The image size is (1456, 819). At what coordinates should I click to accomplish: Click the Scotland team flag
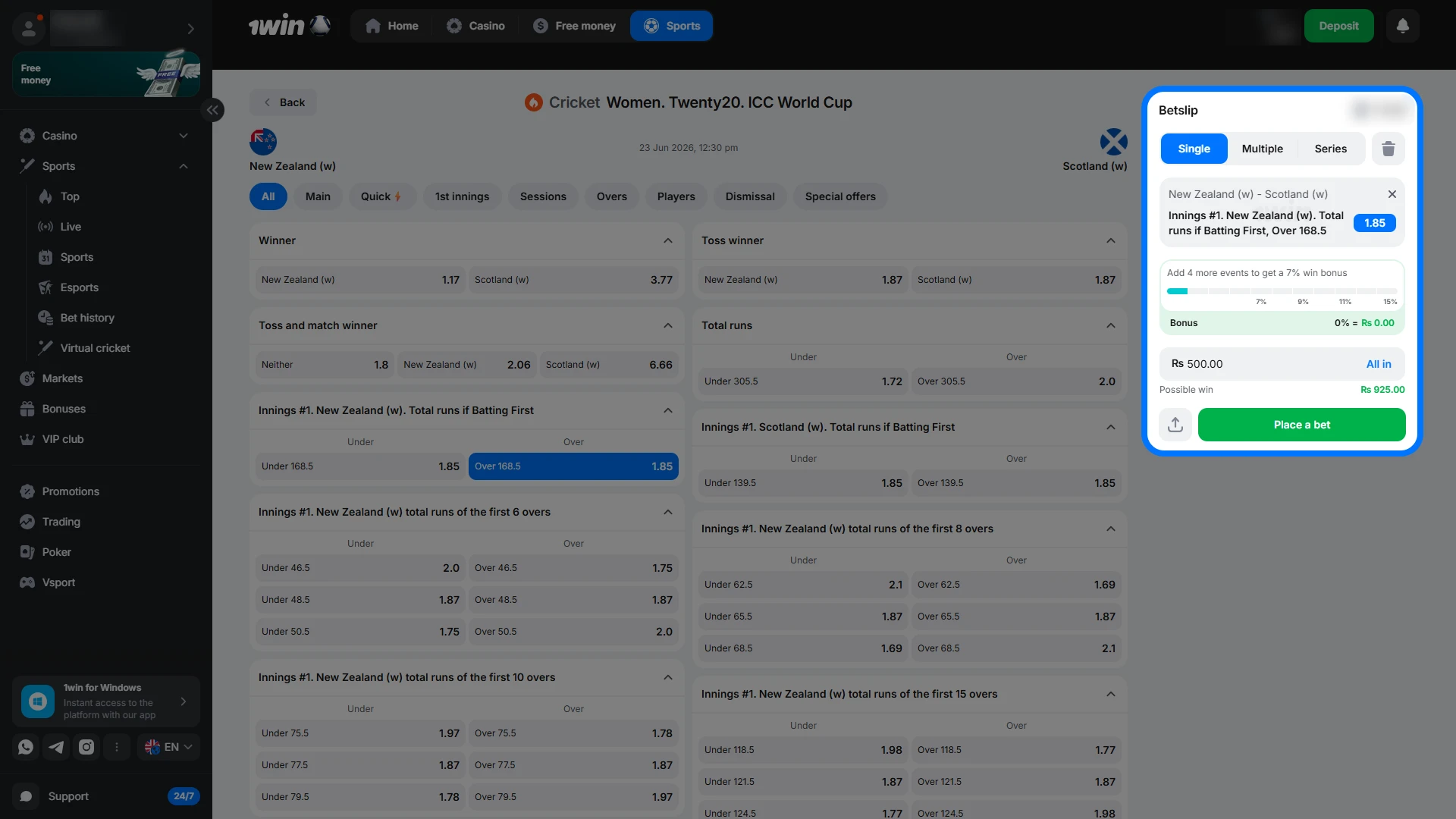(x=1113, y=142)
